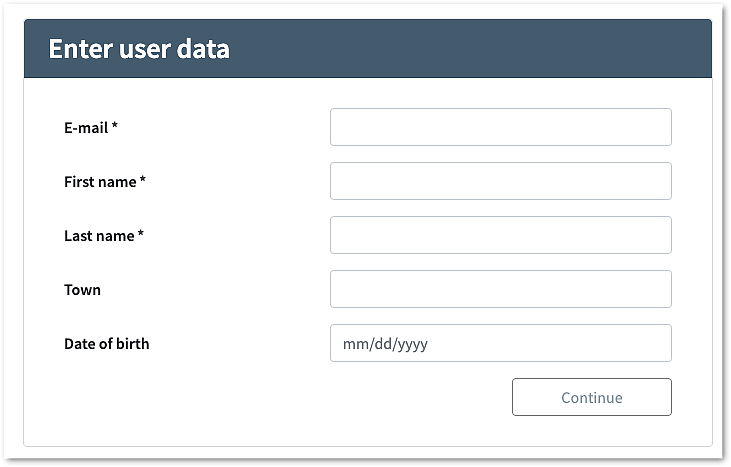The image size is (731, 467).
Task: Click the asterisk next to E-mail
Action: click(x=115, y=127)
